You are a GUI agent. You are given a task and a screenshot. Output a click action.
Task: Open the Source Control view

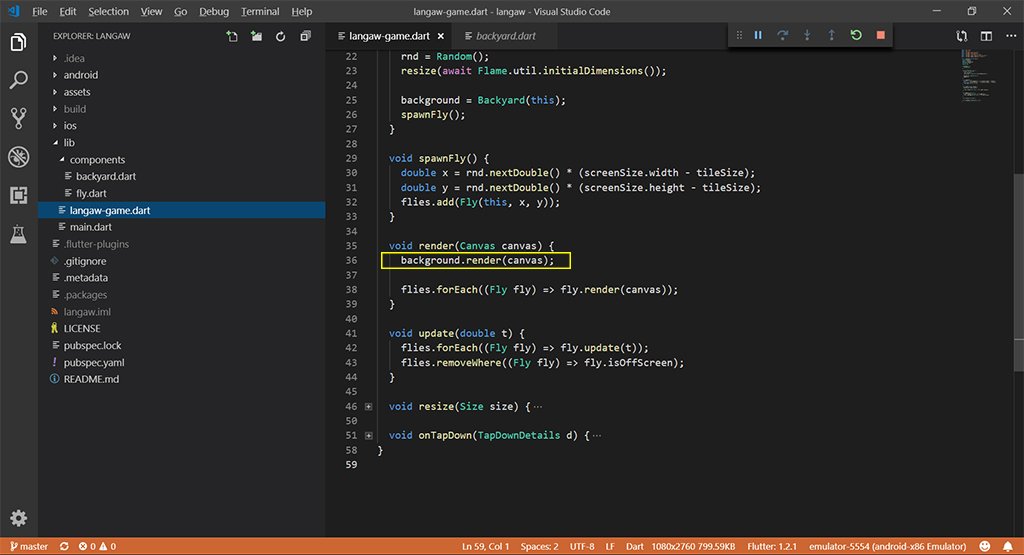(18, 118)
